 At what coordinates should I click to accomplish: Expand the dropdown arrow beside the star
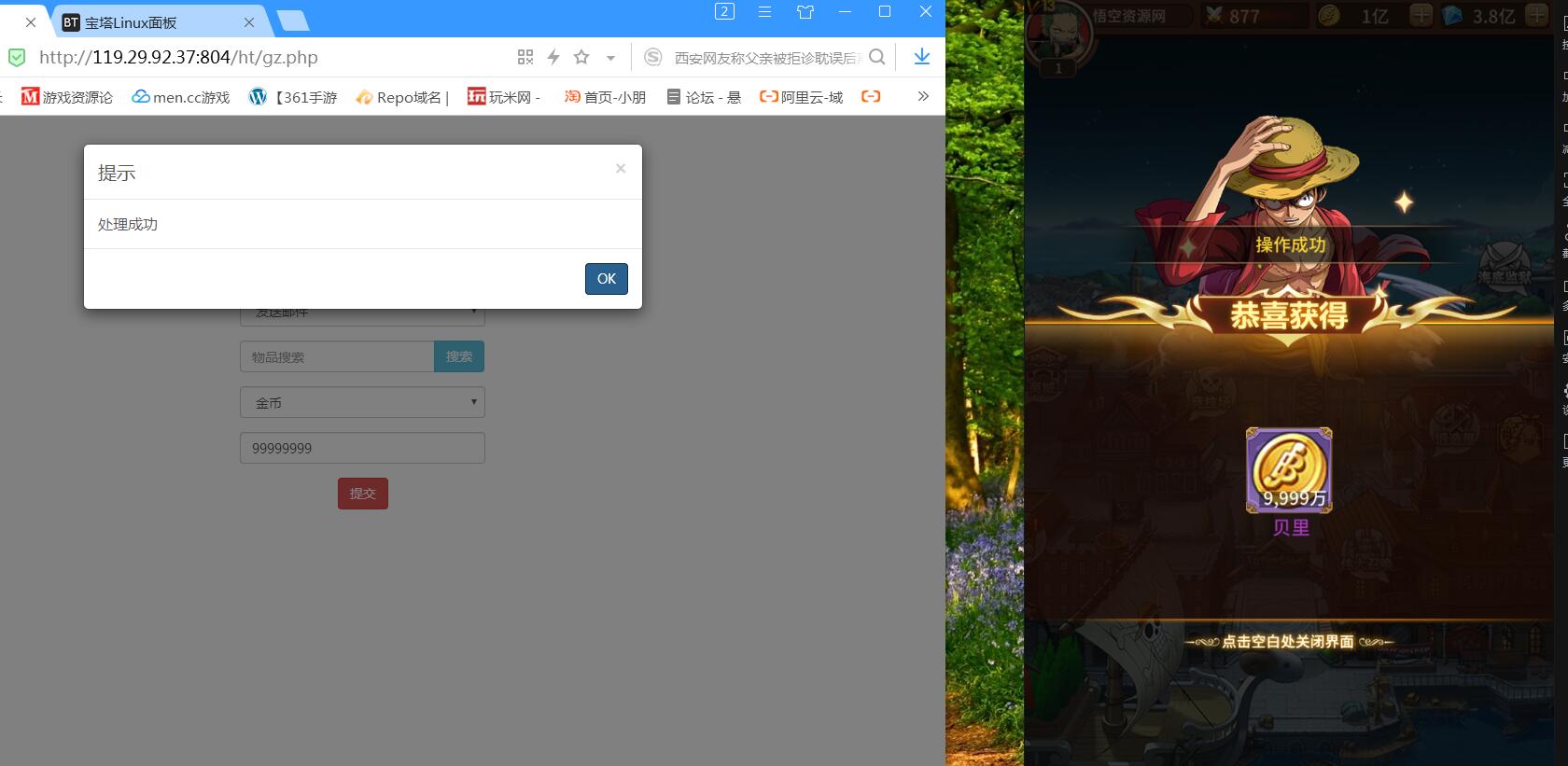tap(610, 58)
